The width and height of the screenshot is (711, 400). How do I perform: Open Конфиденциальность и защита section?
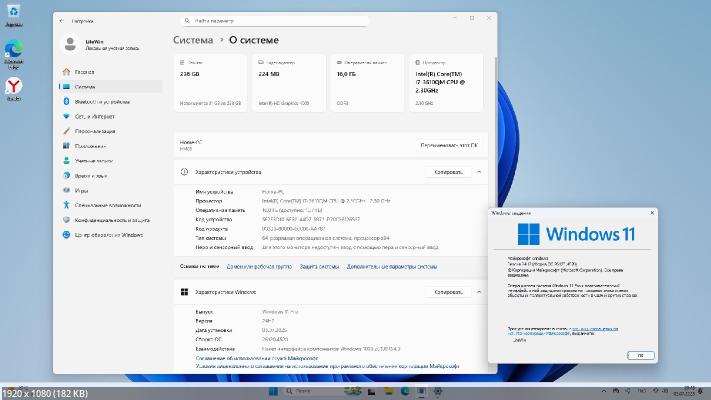tap(111, 220)
